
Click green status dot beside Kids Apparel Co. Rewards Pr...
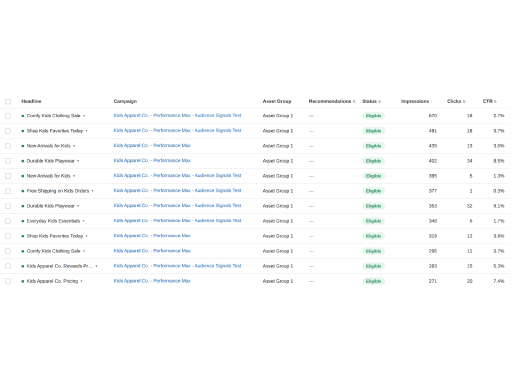click(23, 266)
